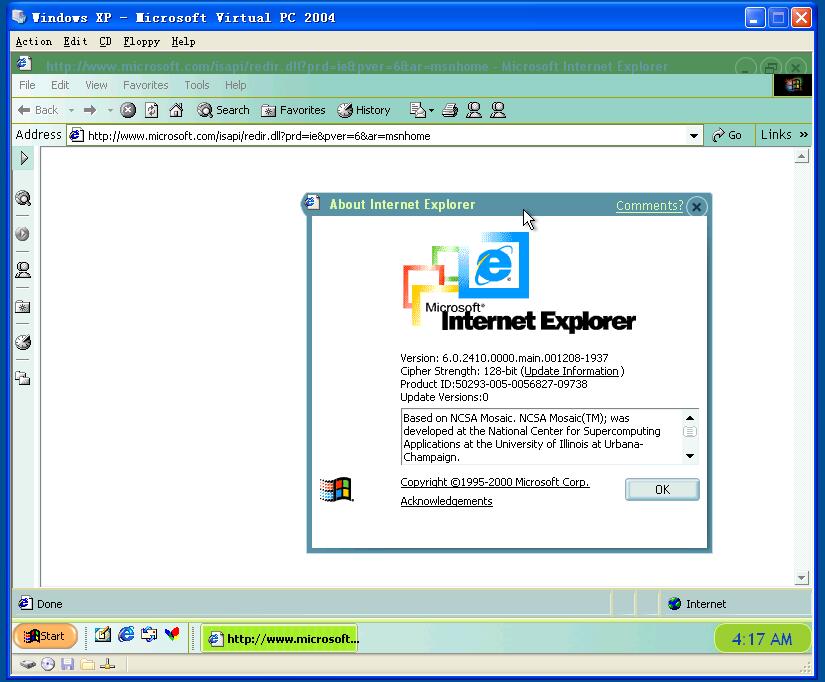Go to the home page via Home icon
The image size is (825, 682).
pyautogui.click(x=176, y=110)
